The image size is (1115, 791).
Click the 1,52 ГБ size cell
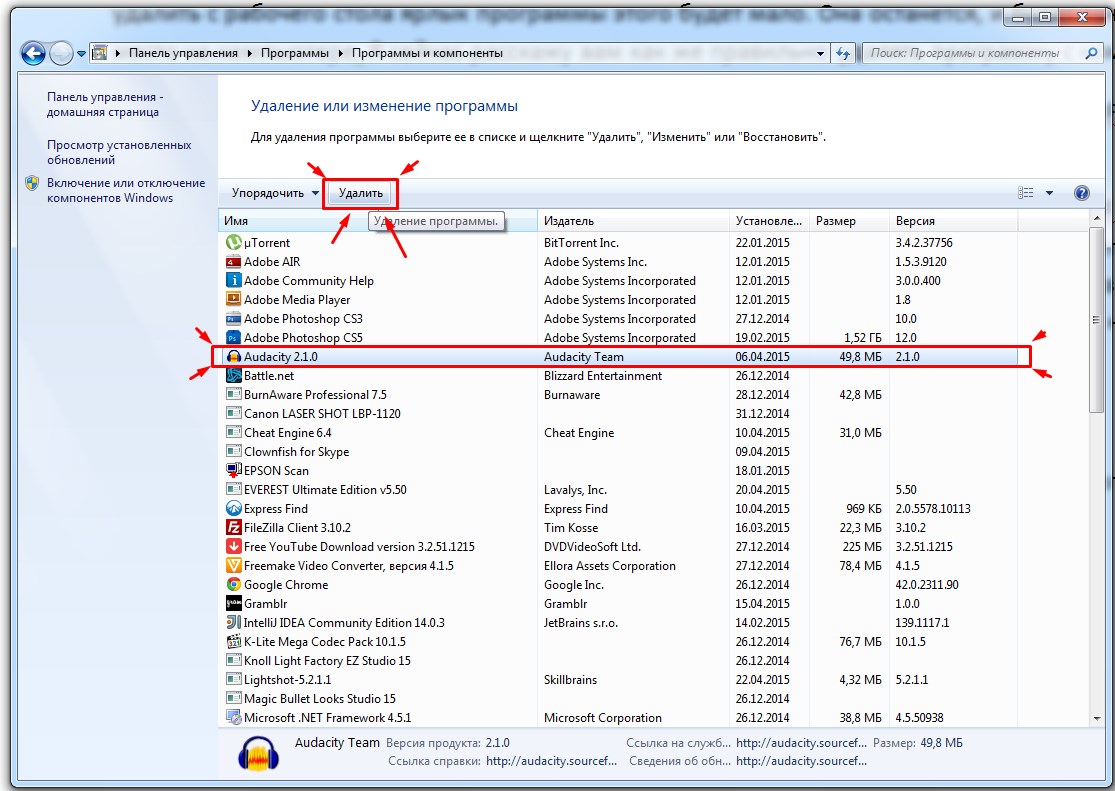click(863, 338)
